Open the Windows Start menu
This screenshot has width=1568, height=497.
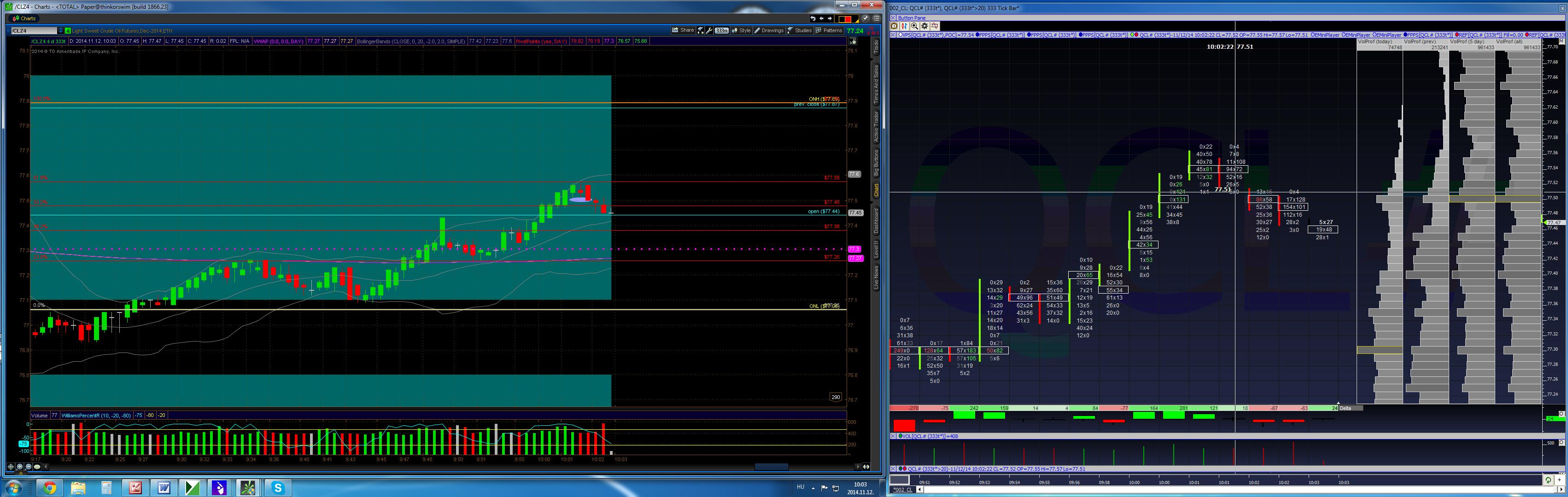13,488
